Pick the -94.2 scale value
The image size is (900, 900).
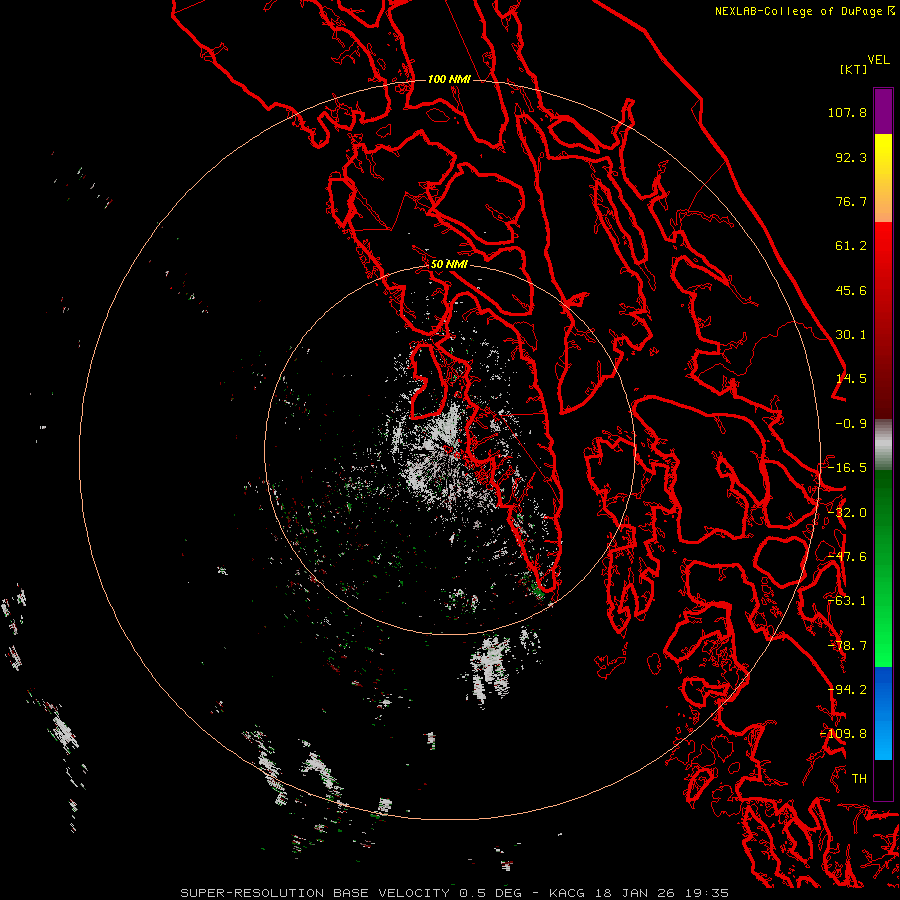[847, 690]
